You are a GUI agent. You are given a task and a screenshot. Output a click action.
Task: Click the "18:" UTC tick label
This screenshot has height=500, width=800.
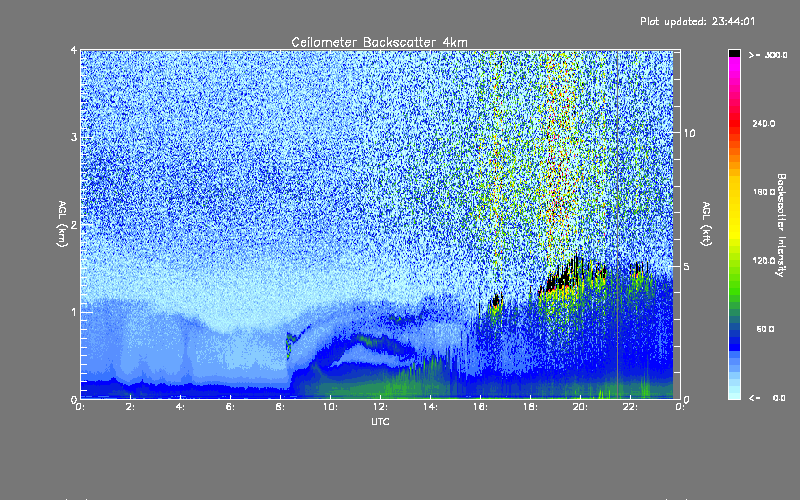(531, 407)
